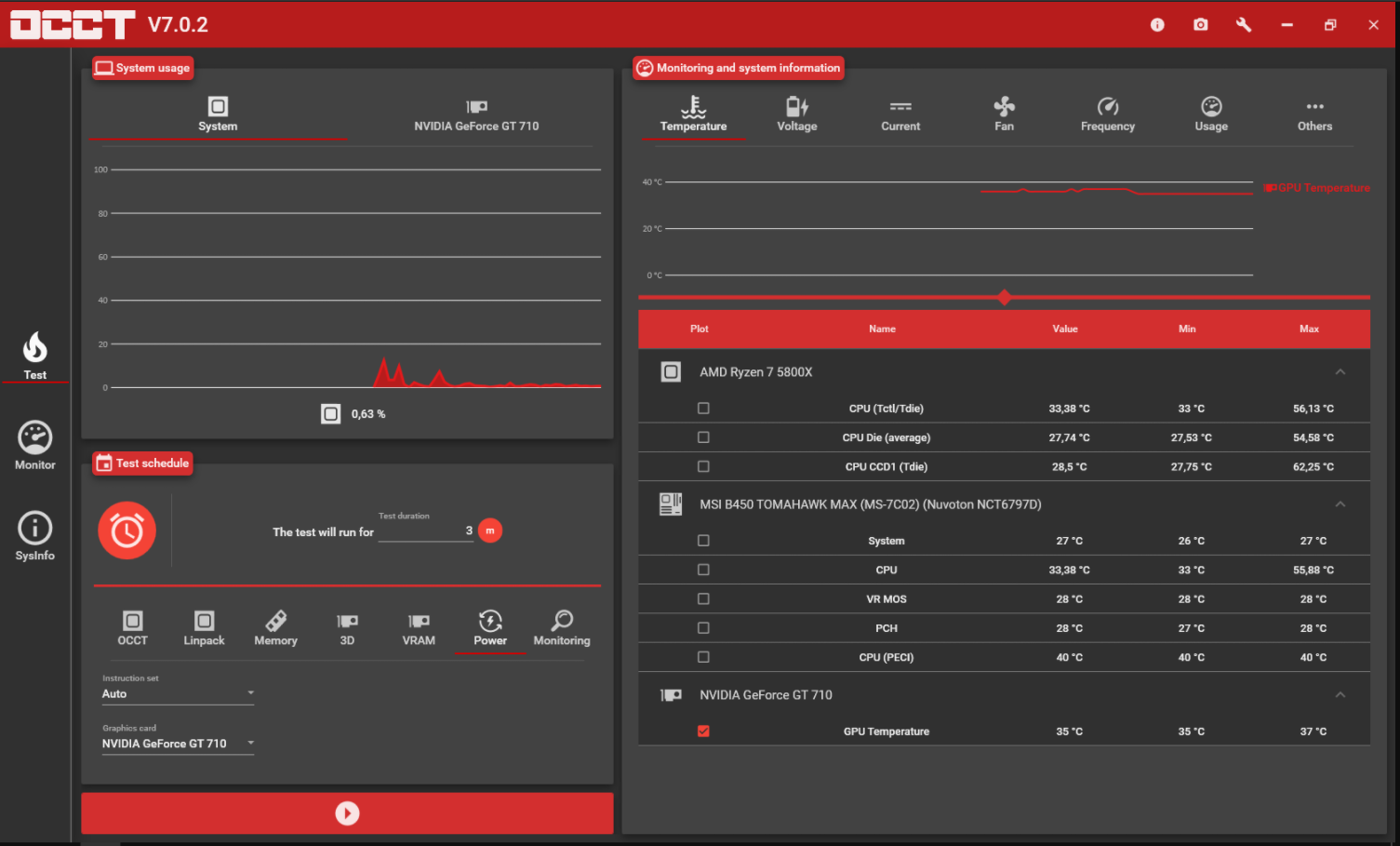Click the System usage panel header icon

(104, 68)
